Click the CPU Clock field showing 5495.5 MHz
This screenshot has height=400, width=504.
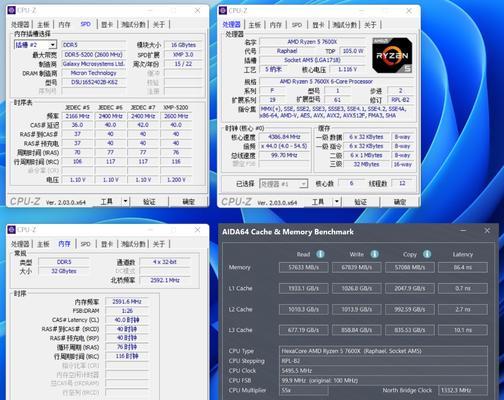(383, 370)
